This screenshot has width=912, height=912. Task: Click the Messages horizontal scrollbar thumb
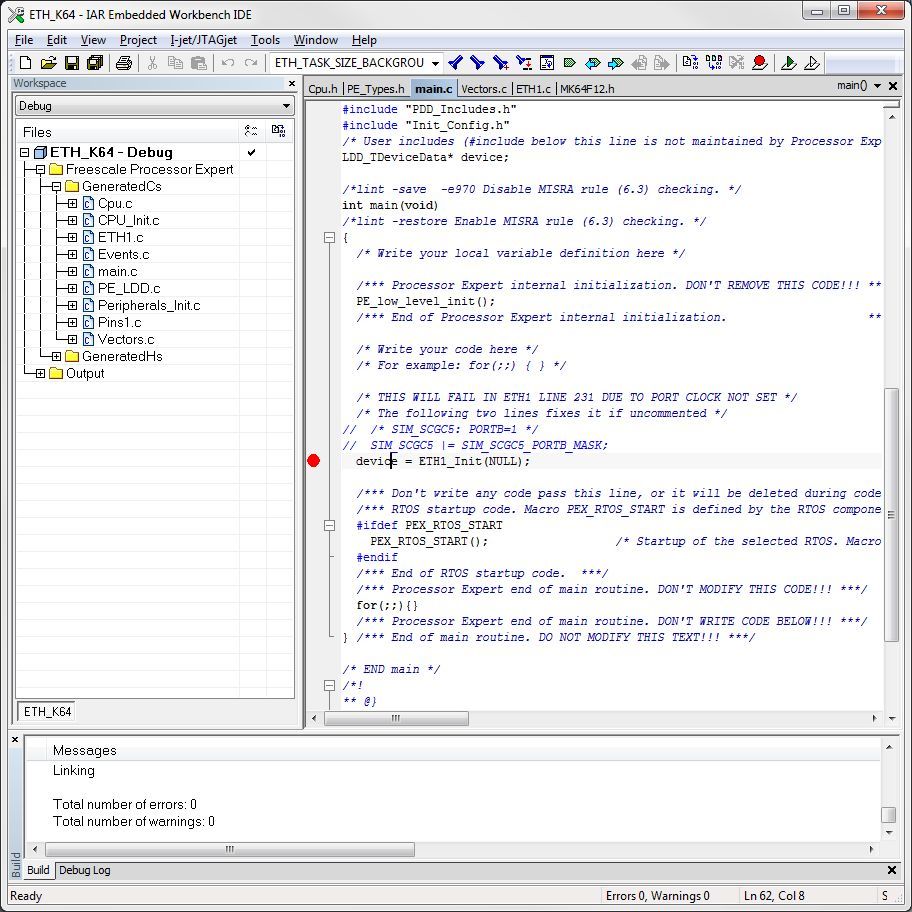[230, 849]
